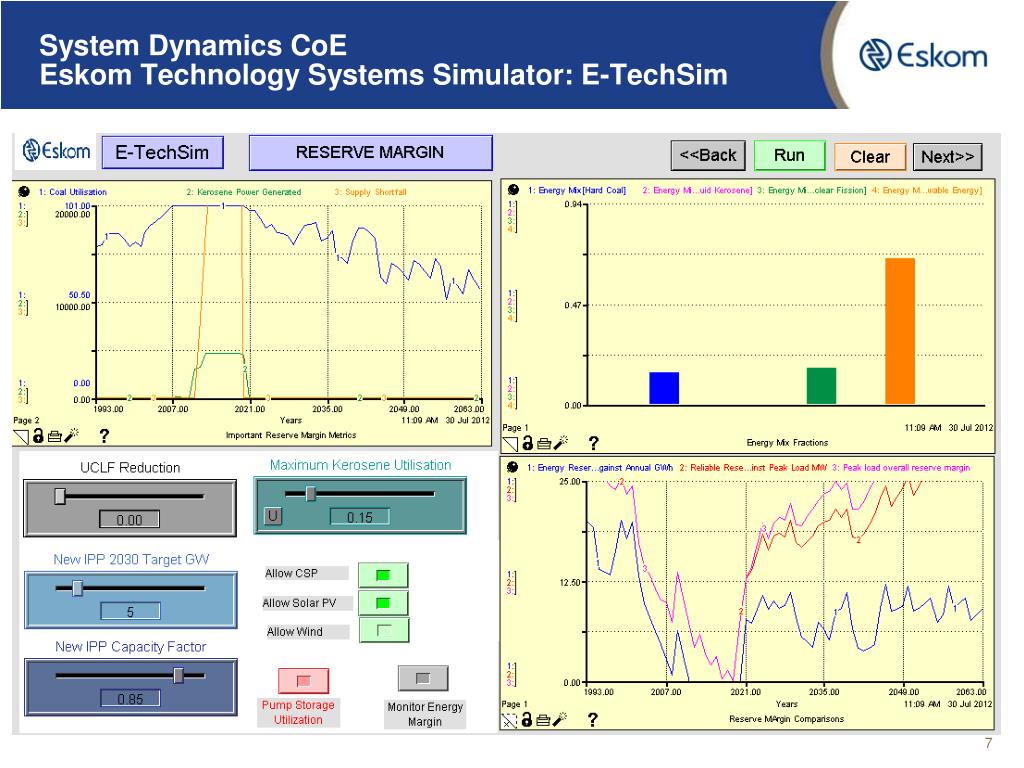Open help question mark on Reserve Margin Metrics graph
This screenshot has width=1024, height=768.
(x=104, y=436)
